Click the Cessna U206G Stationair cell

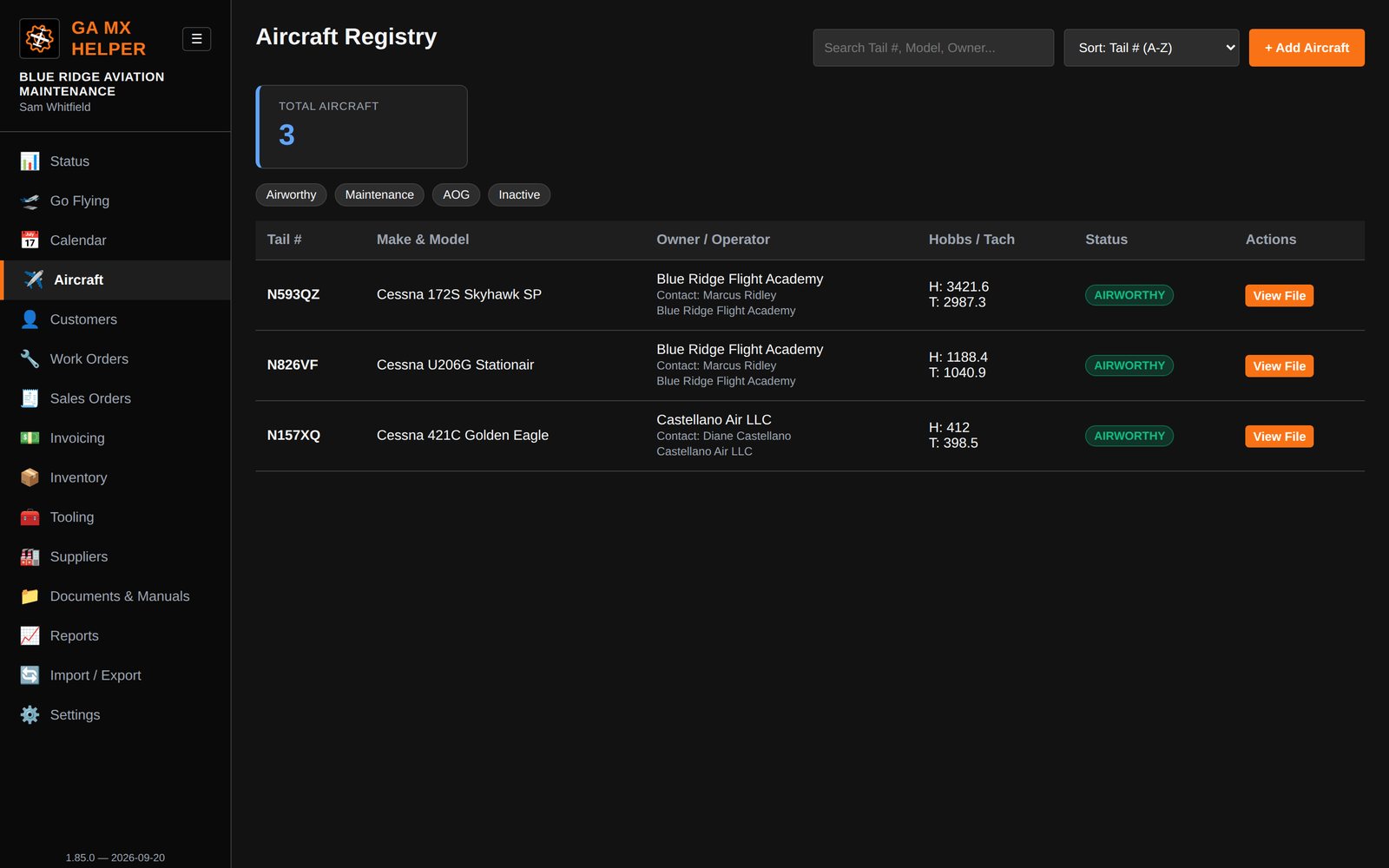[455, 365]
